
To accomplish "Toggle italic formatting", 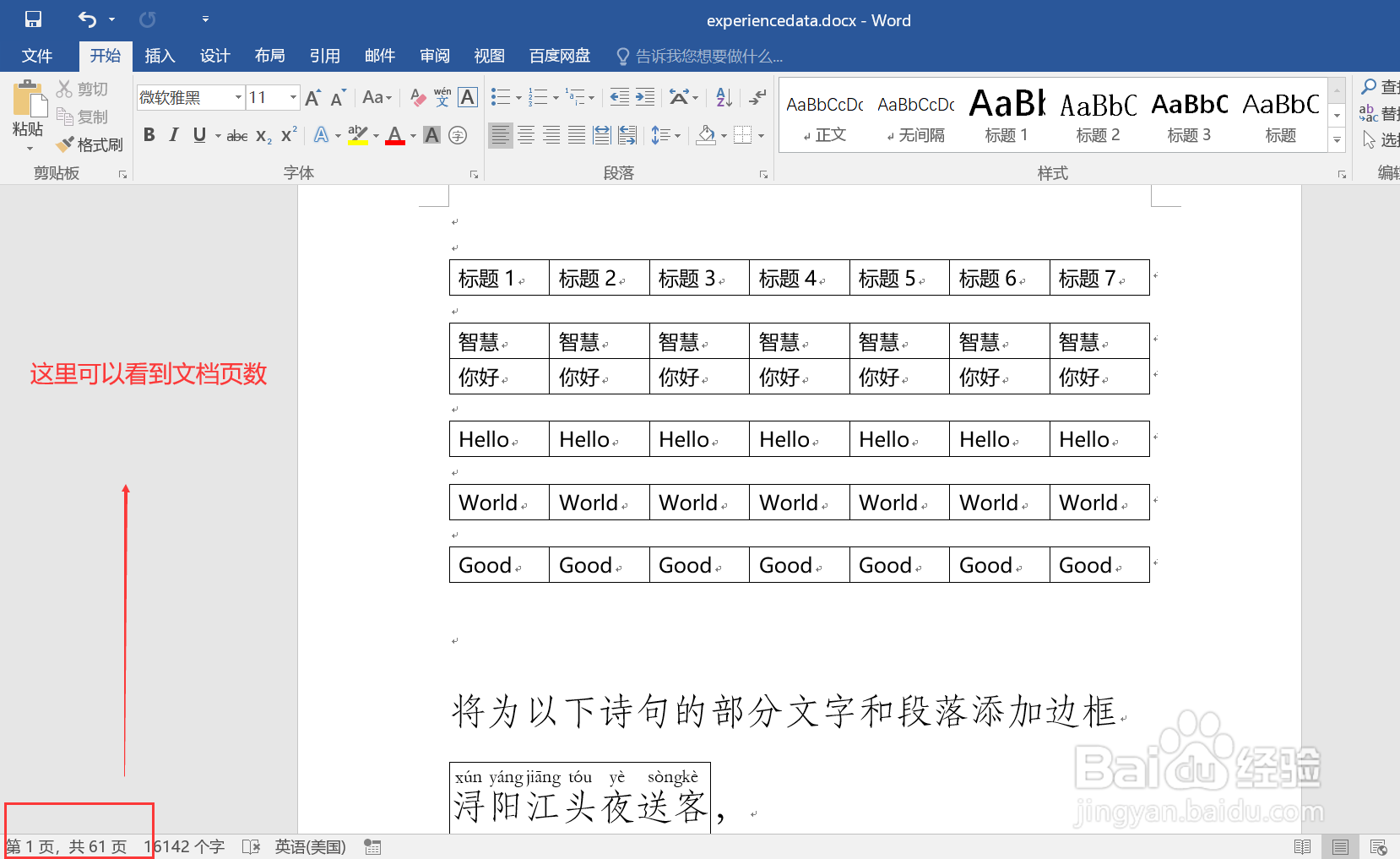I will [174, 134].
